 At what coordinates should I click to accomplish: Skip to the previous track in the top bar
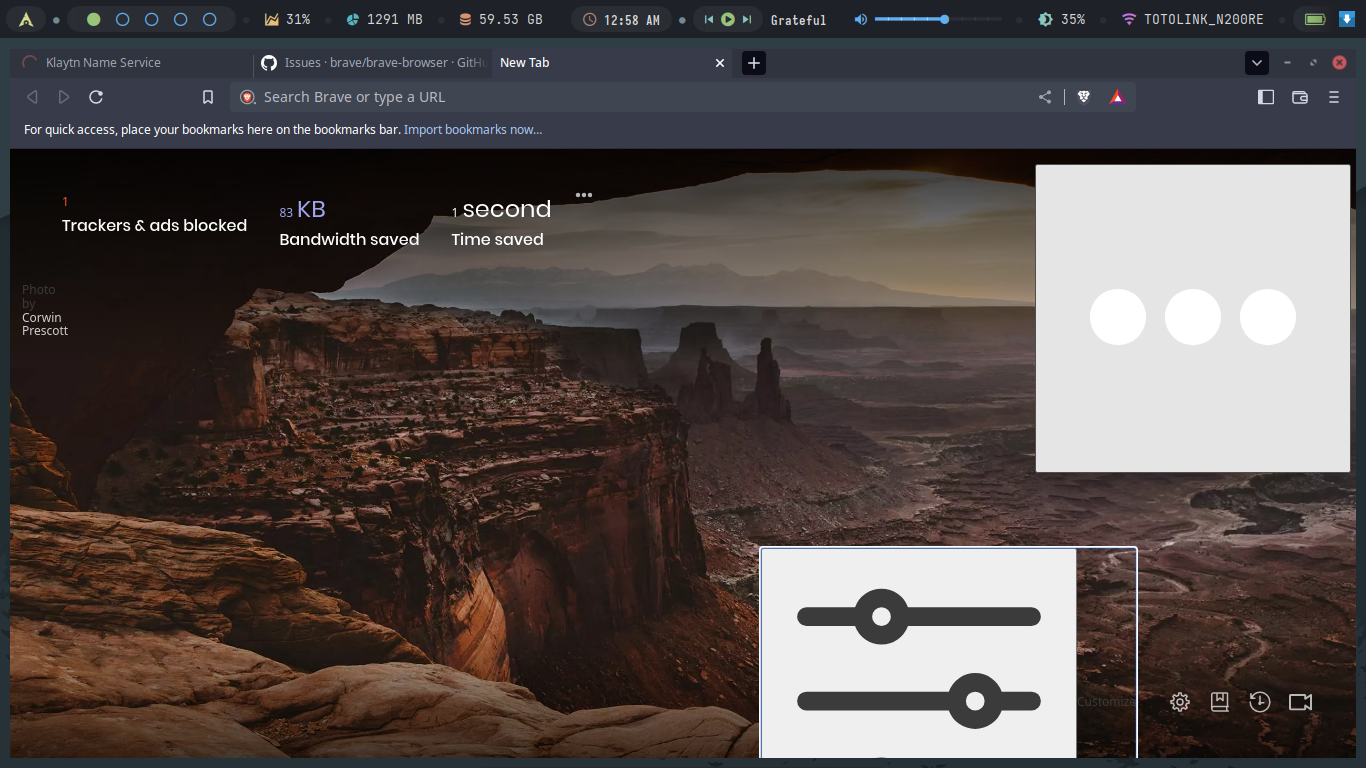coord(709,19)
